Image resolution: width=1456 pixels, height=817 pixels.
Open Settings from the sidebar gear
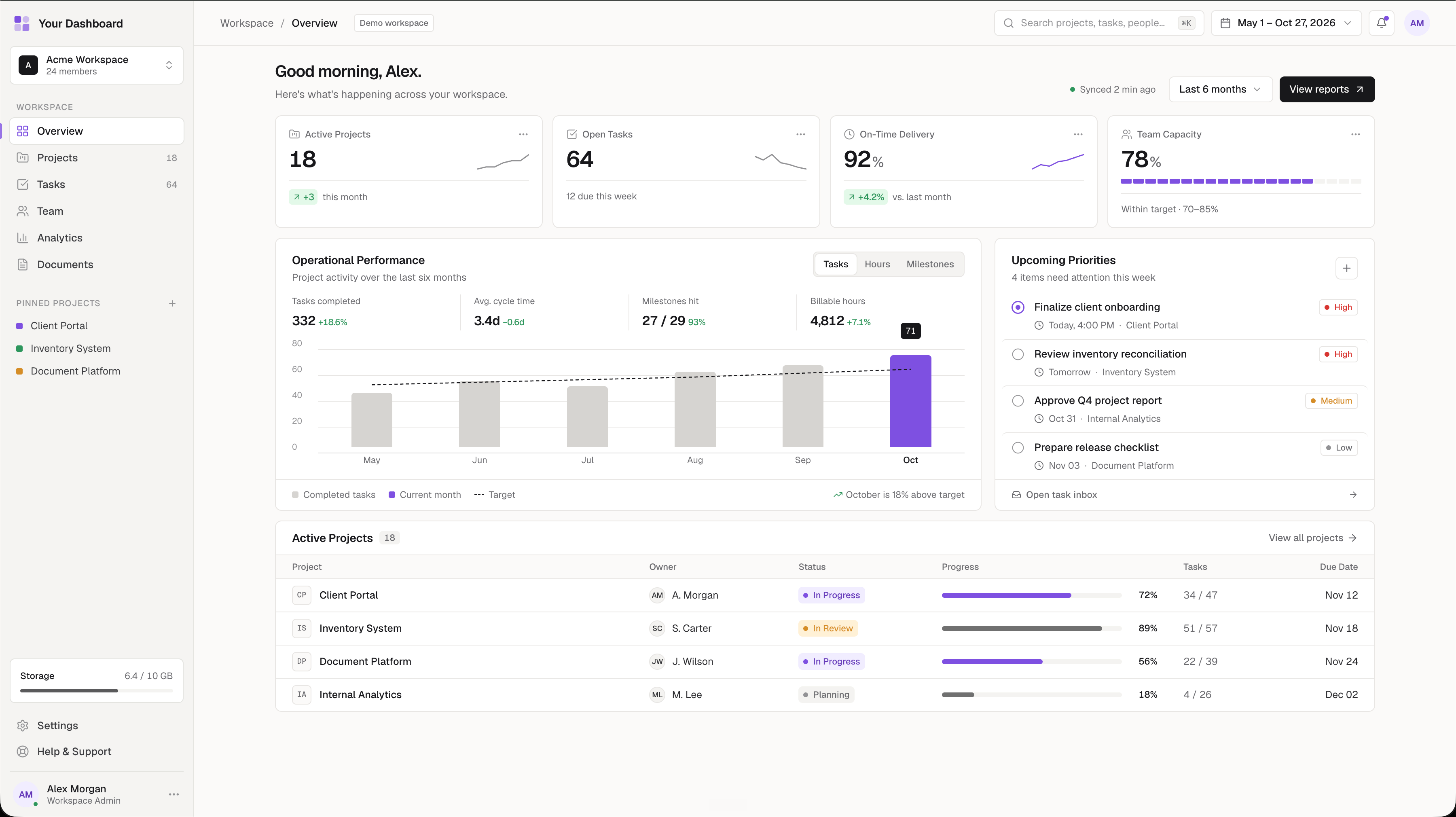click(23, 726)
